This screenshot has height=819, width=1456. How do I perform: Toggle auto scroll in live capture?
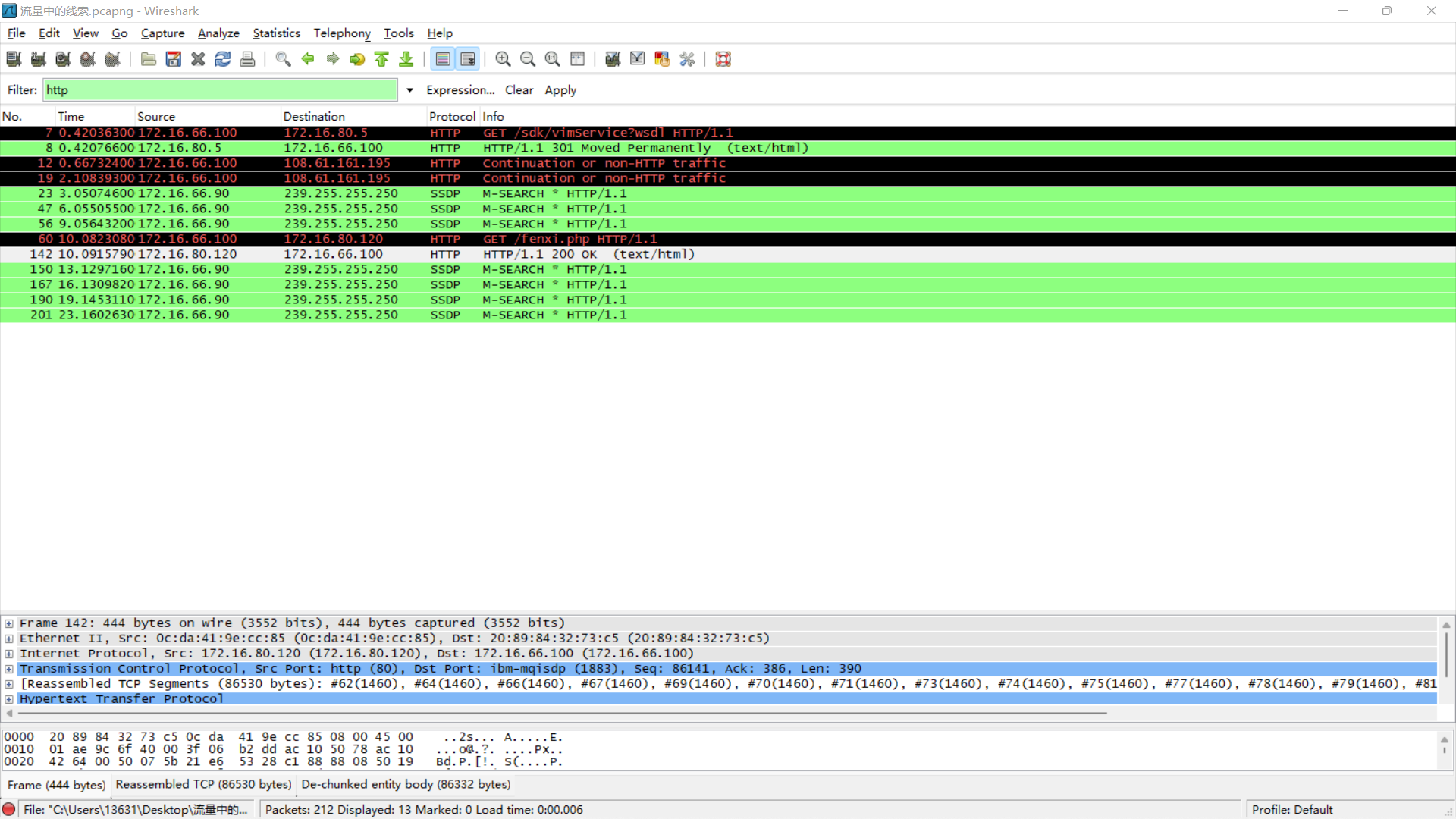pyautogui.click(x=468, y=59)
